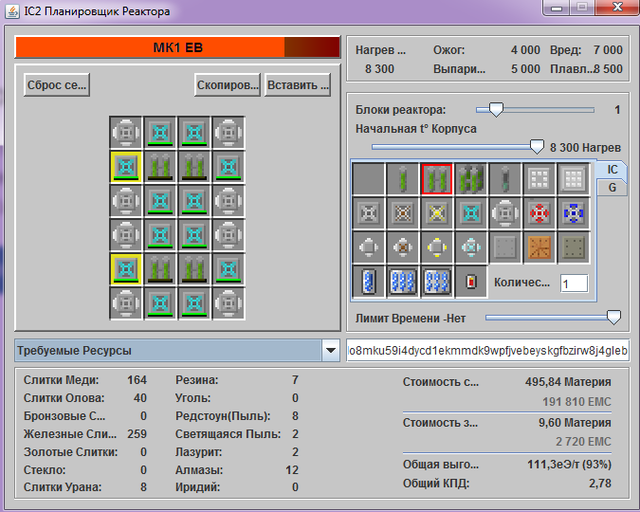This screenshot has height=512, width=640.
Task: Select the basic heat vent in palette
Action: click(x=369, y=213)
